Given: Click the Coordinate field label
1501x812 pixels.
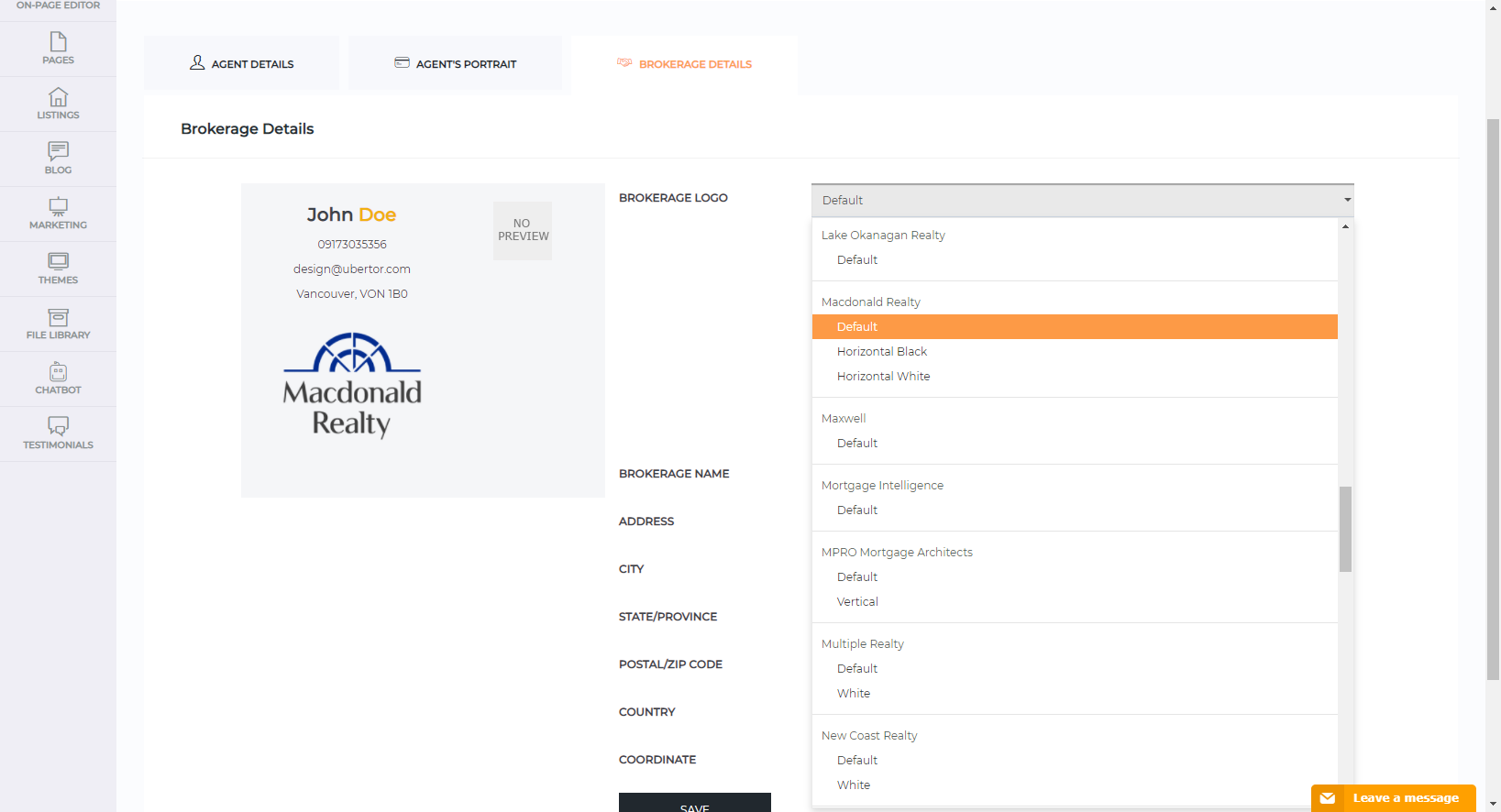Looking at the screenshot, I should click(x=657, y=760).
